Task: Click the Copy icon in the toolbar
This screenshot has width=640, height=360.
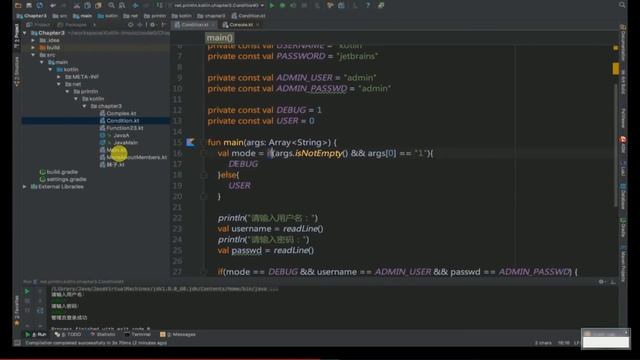Action: click(x=87, y=5)
